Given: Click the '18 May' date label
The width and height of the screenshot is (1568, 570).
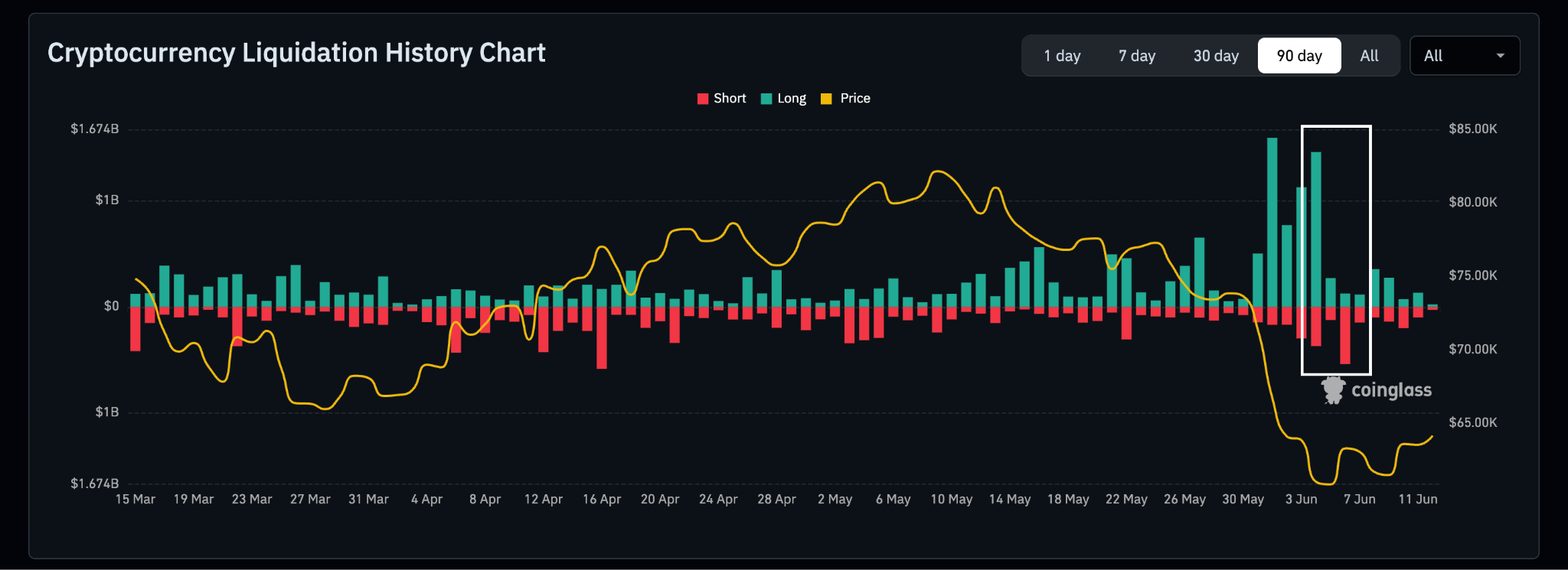Looking at the screenshot, I should pyautogui.click(x=1068, y=499).
